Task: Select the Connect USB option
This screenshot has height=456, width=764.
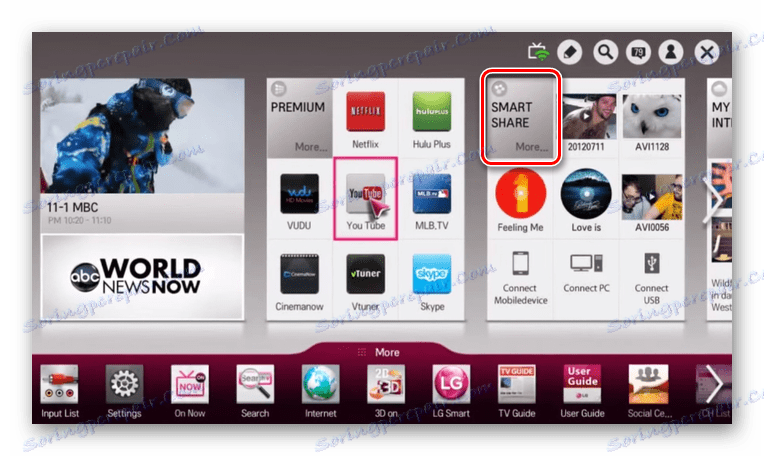Action: pos(651,279)
